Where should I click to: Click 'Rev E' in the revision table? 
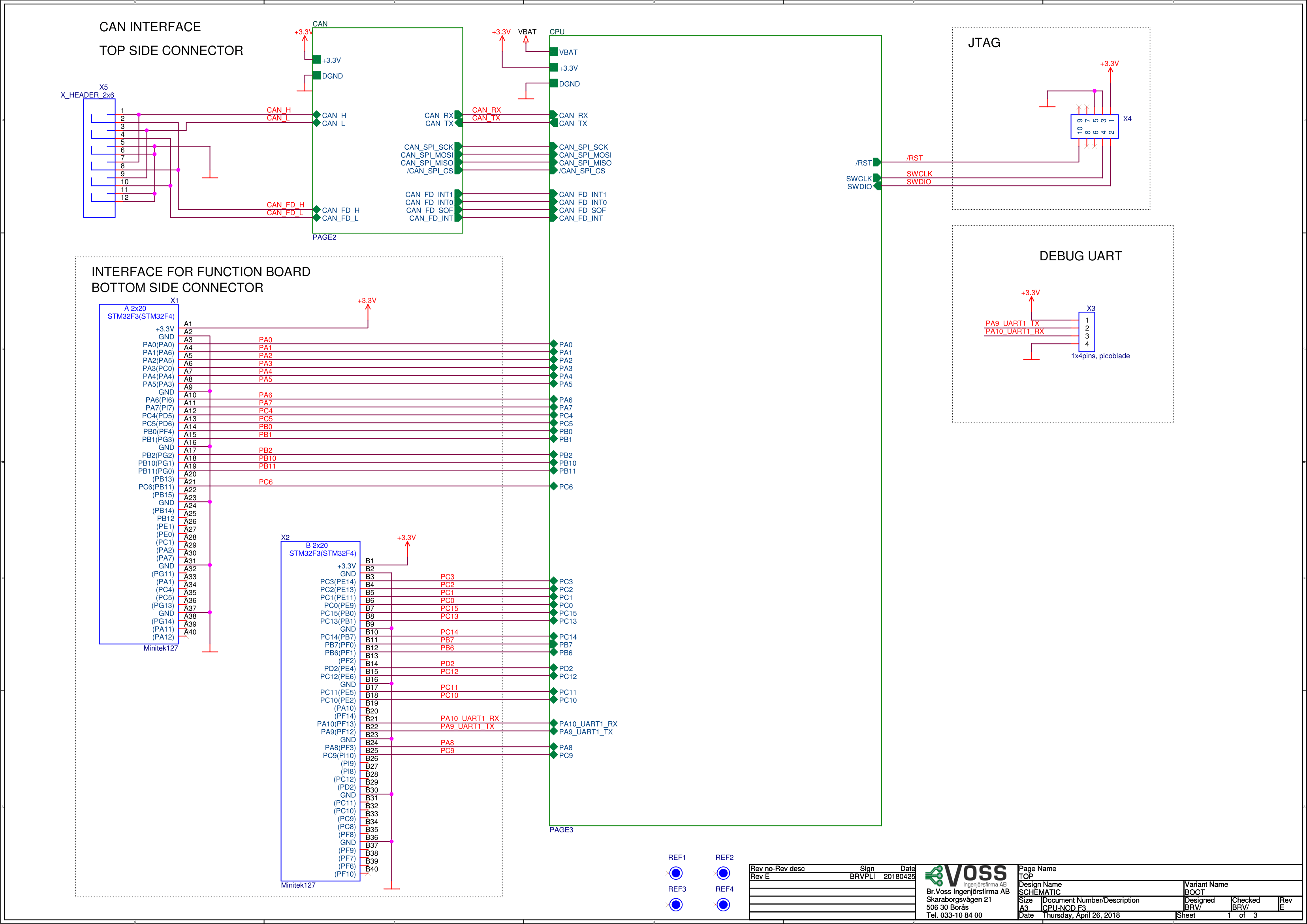(760, 876)
